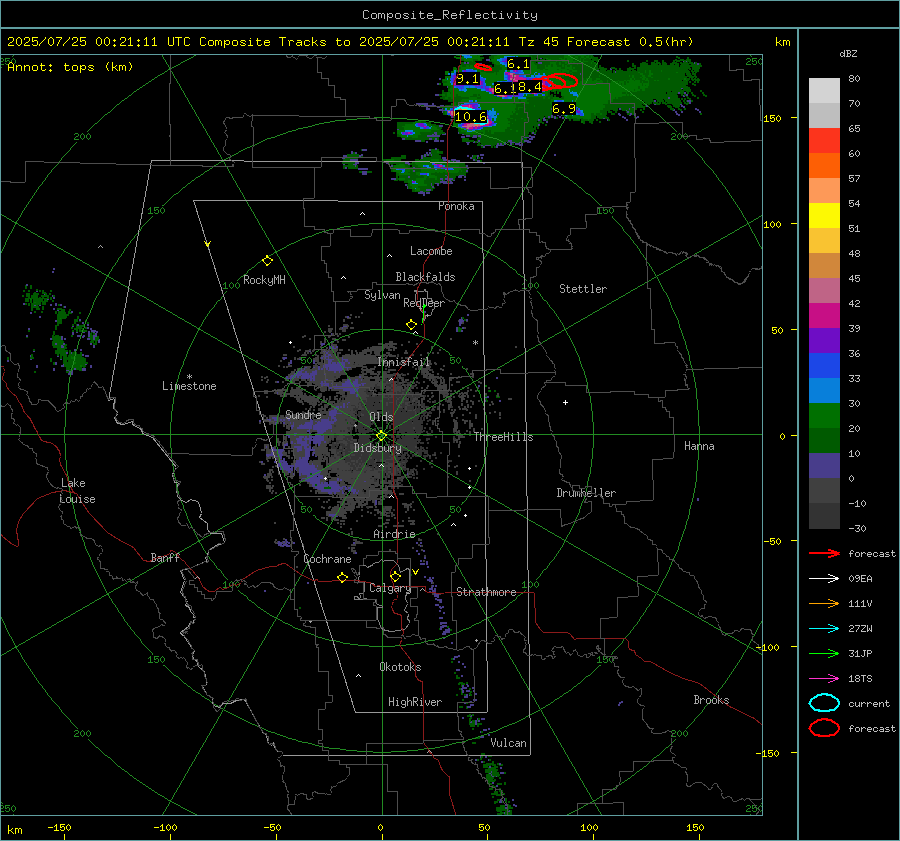Screen dimensions: 900x841
Task: Click the dBZ legend heading
Action: pos(848,53)
